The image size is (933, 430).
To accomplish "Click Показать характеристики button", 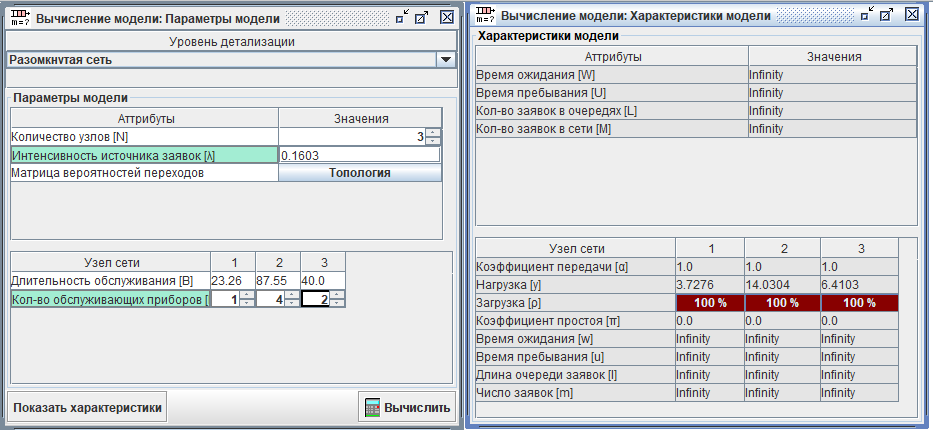I will click(x=87, y=408).
